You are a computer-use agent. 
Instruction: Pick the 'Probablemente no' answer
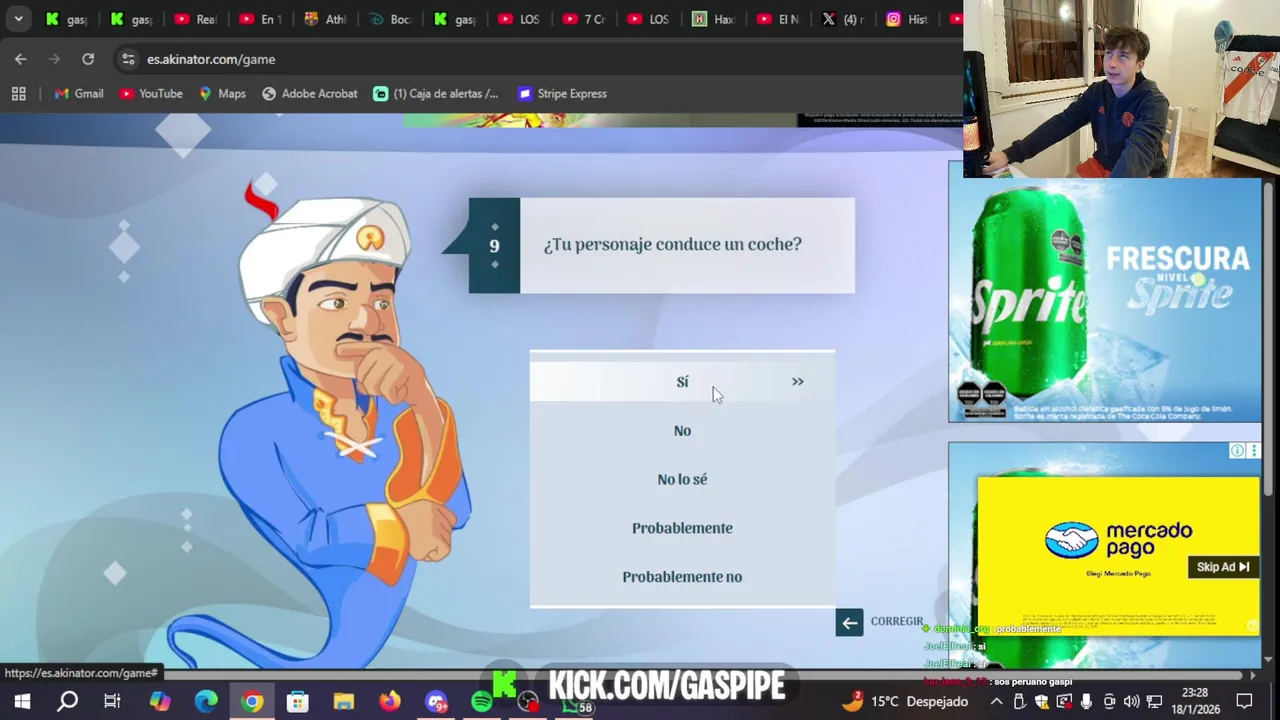[682, 577]
